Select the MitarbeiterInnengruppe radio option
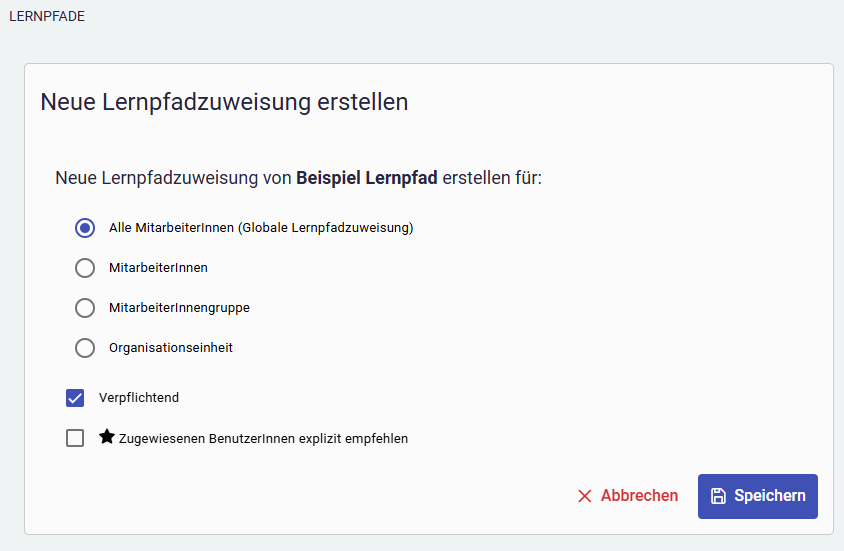 pos(85,308)
